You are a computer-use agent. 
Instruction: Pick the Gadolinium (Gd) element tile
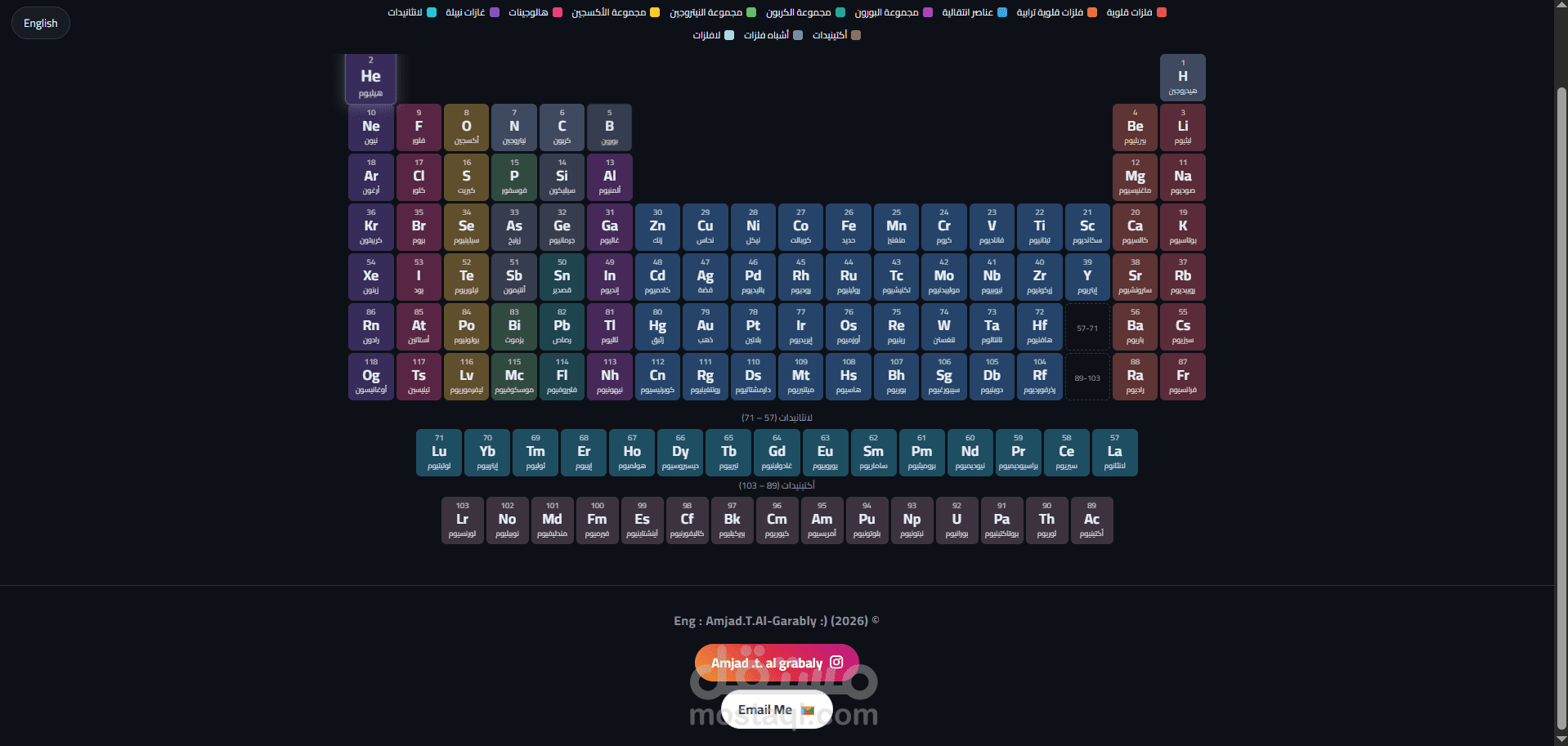(x=777, y=453)
